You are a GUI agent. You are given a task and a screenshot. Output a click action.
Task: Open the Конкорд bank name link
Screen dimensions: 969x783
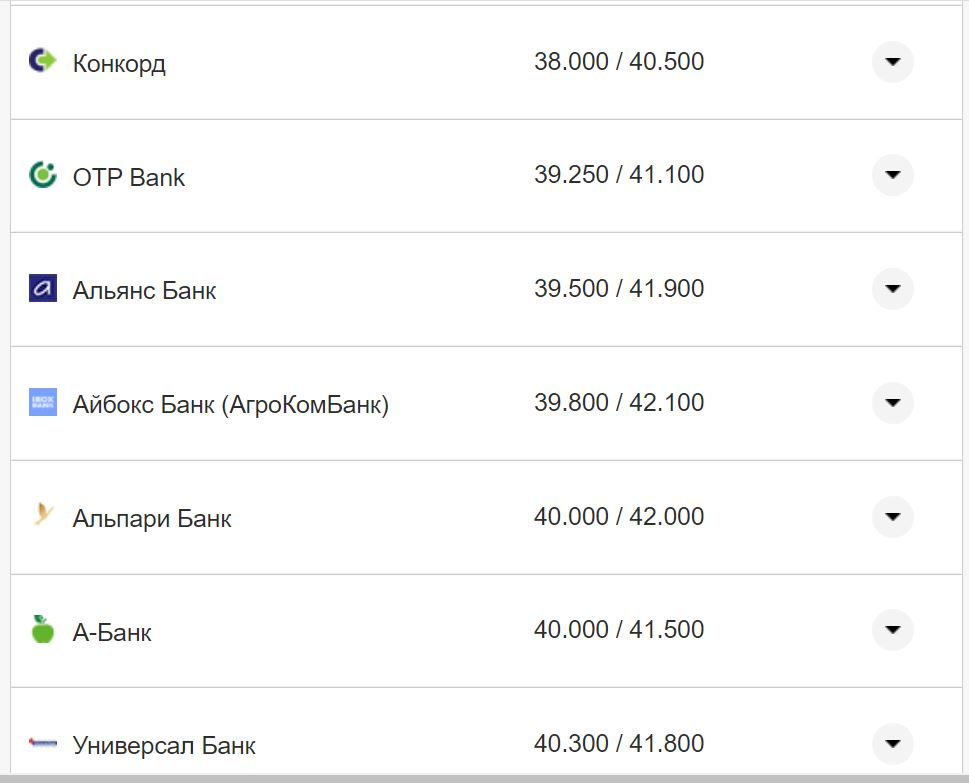[x=119, y=64]
